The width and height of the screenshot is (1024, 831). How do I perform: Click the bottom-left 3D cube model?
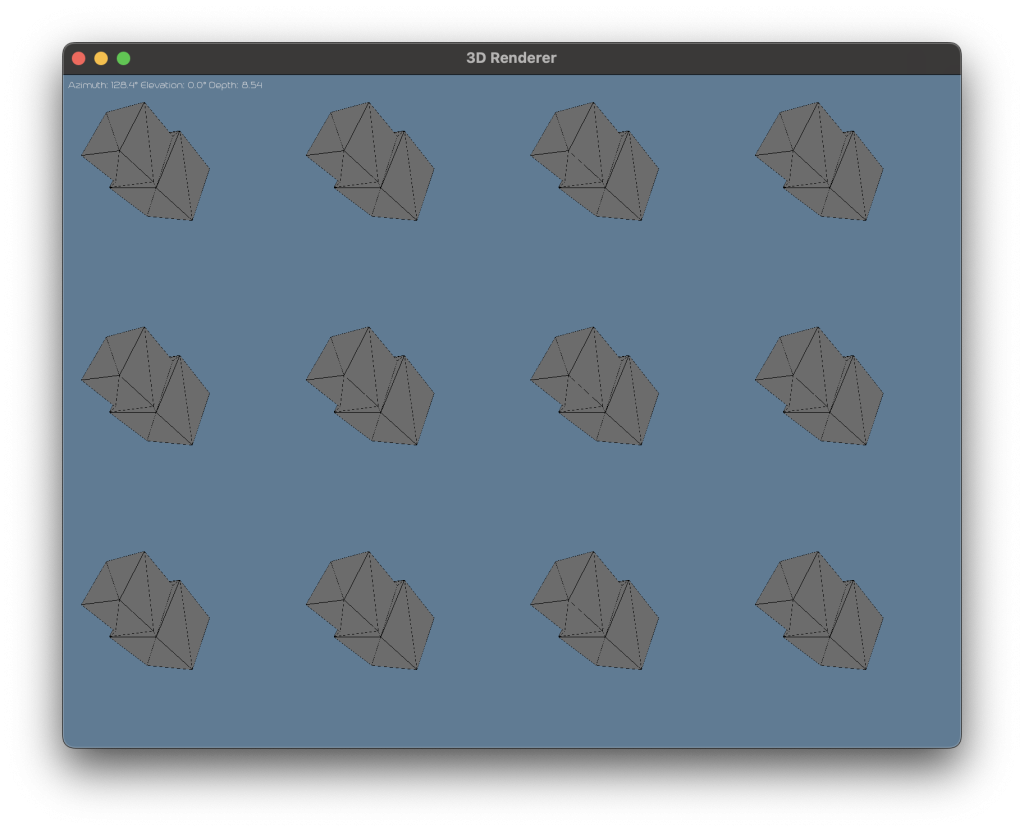[x=145, y=611]
